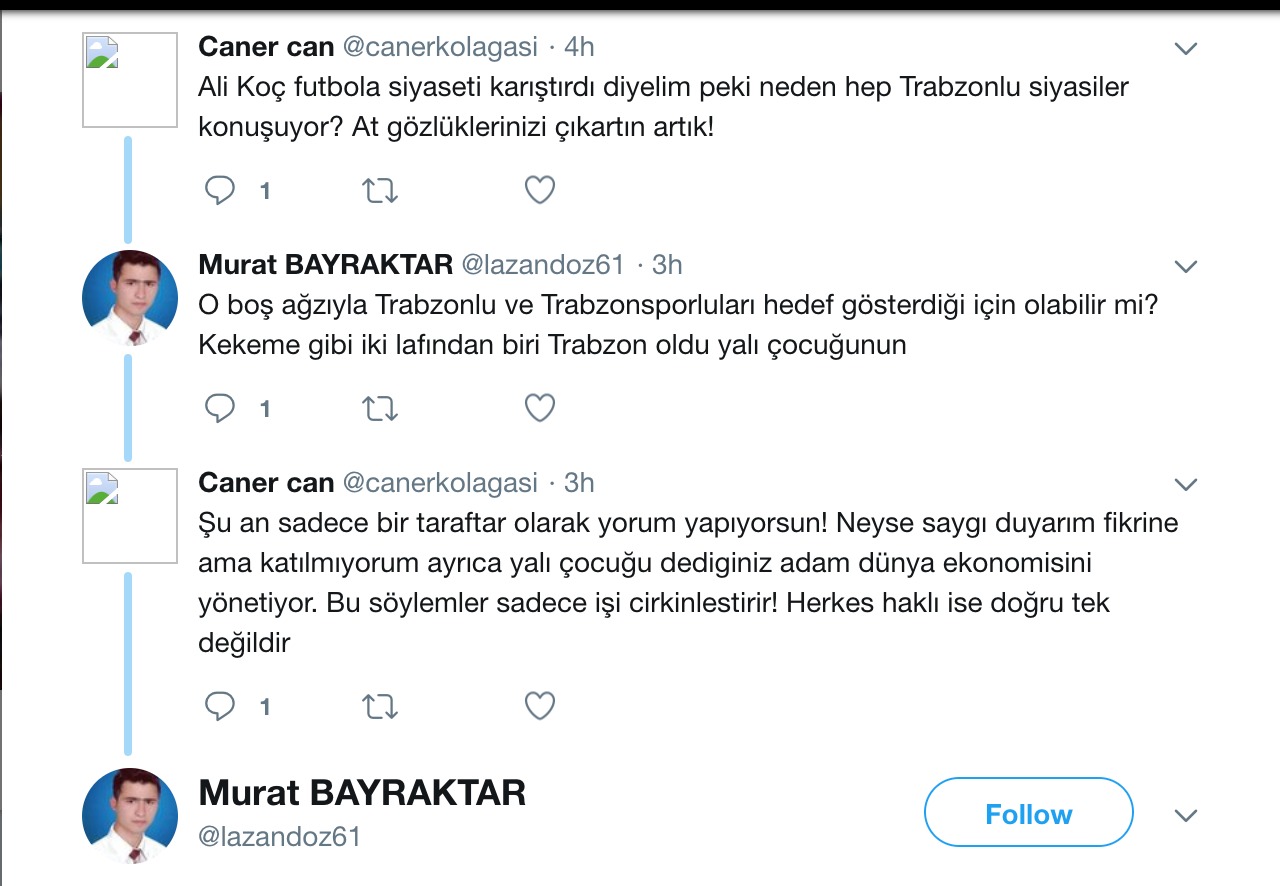Show more options next to Follow button
The height and width of the screenshot is (886, 1280).
tap(1186, 815)
